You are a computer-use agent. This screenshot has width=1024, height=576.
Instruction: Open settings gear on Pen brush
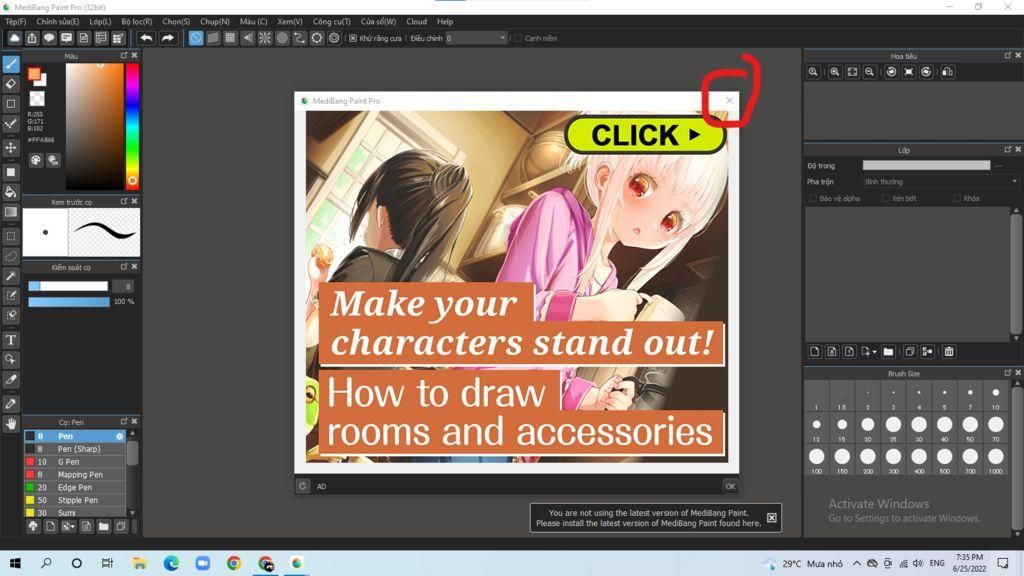point(120,436)
